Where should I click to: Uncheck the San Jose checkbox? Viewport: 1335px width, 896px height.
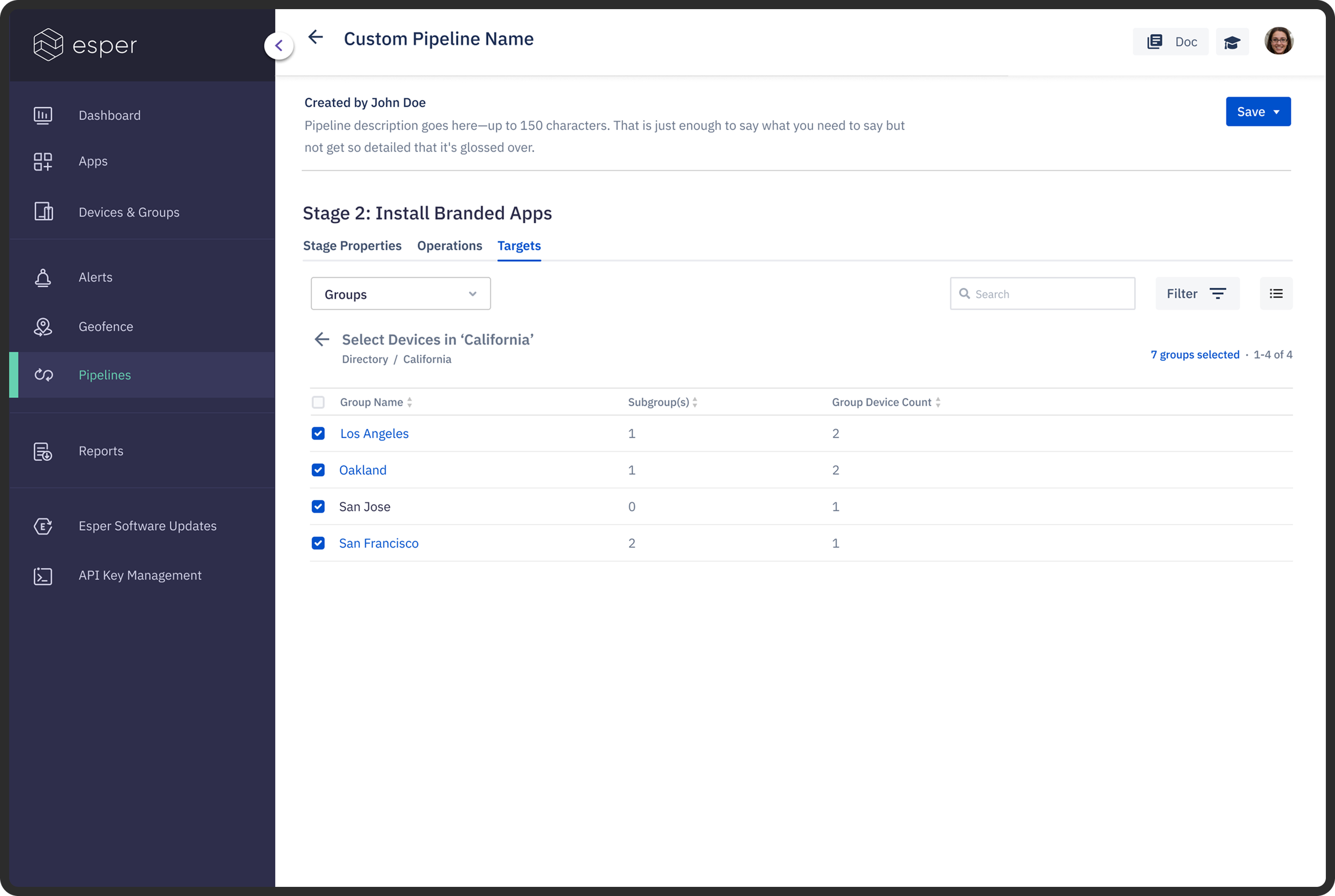[x=318, y=507]
